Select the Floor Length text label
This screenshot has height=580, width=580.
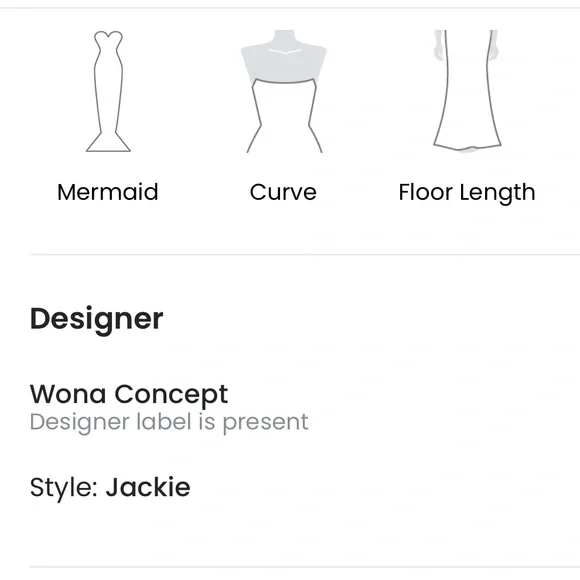467,193
